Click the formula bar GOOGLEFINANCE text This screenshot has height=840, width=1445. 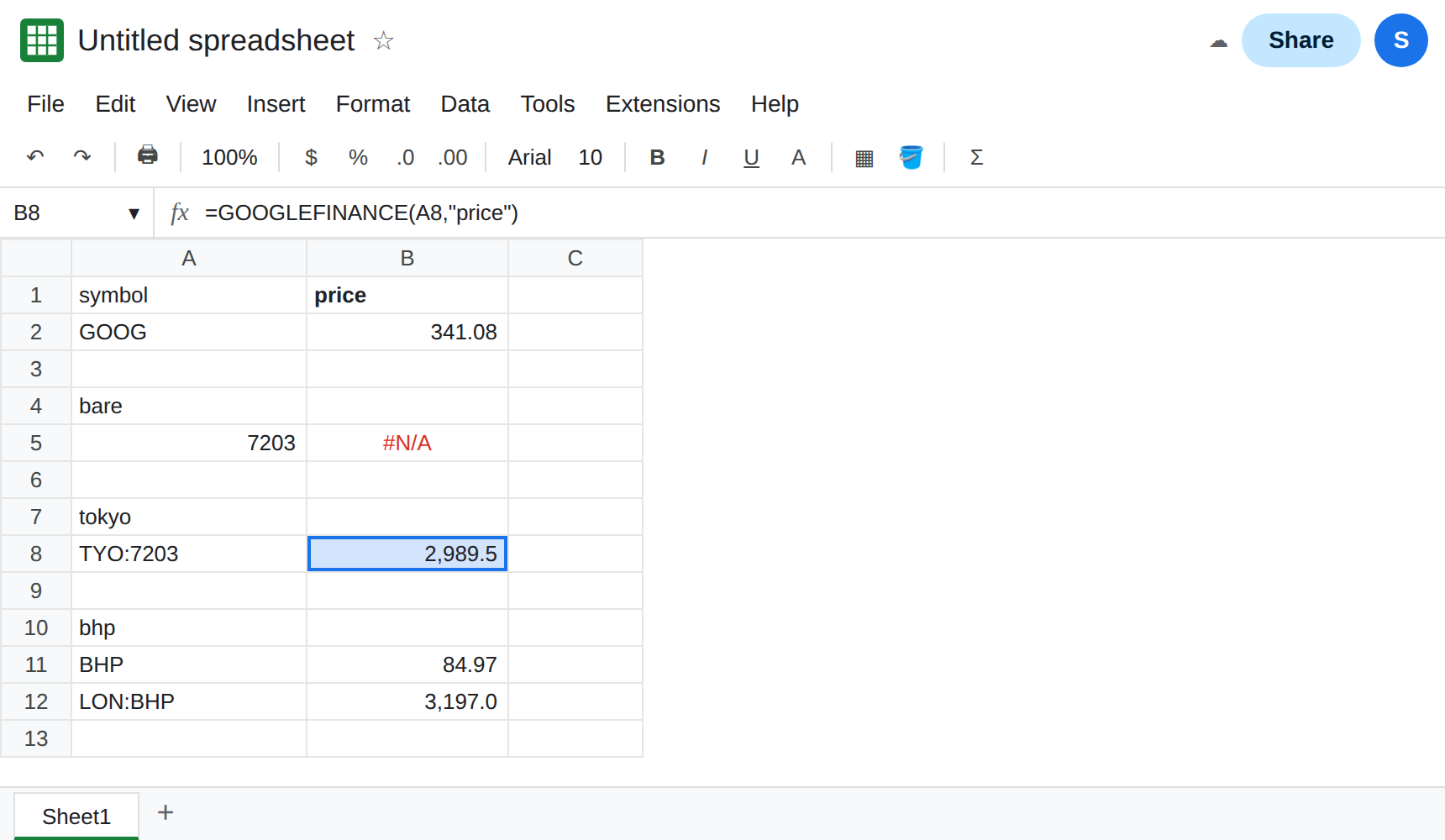point(362,213)
